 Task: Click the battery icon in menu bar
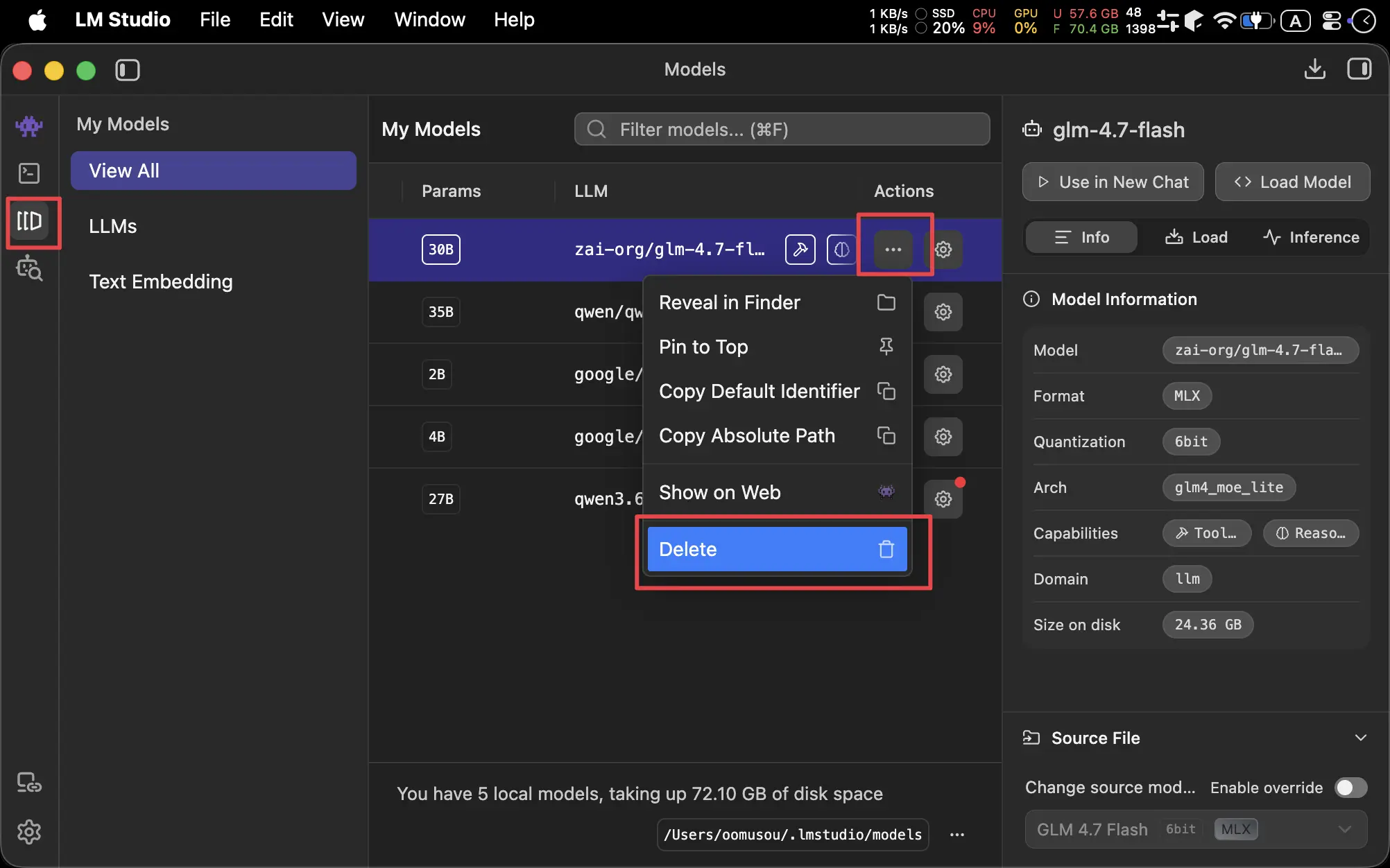point(1257,20)
